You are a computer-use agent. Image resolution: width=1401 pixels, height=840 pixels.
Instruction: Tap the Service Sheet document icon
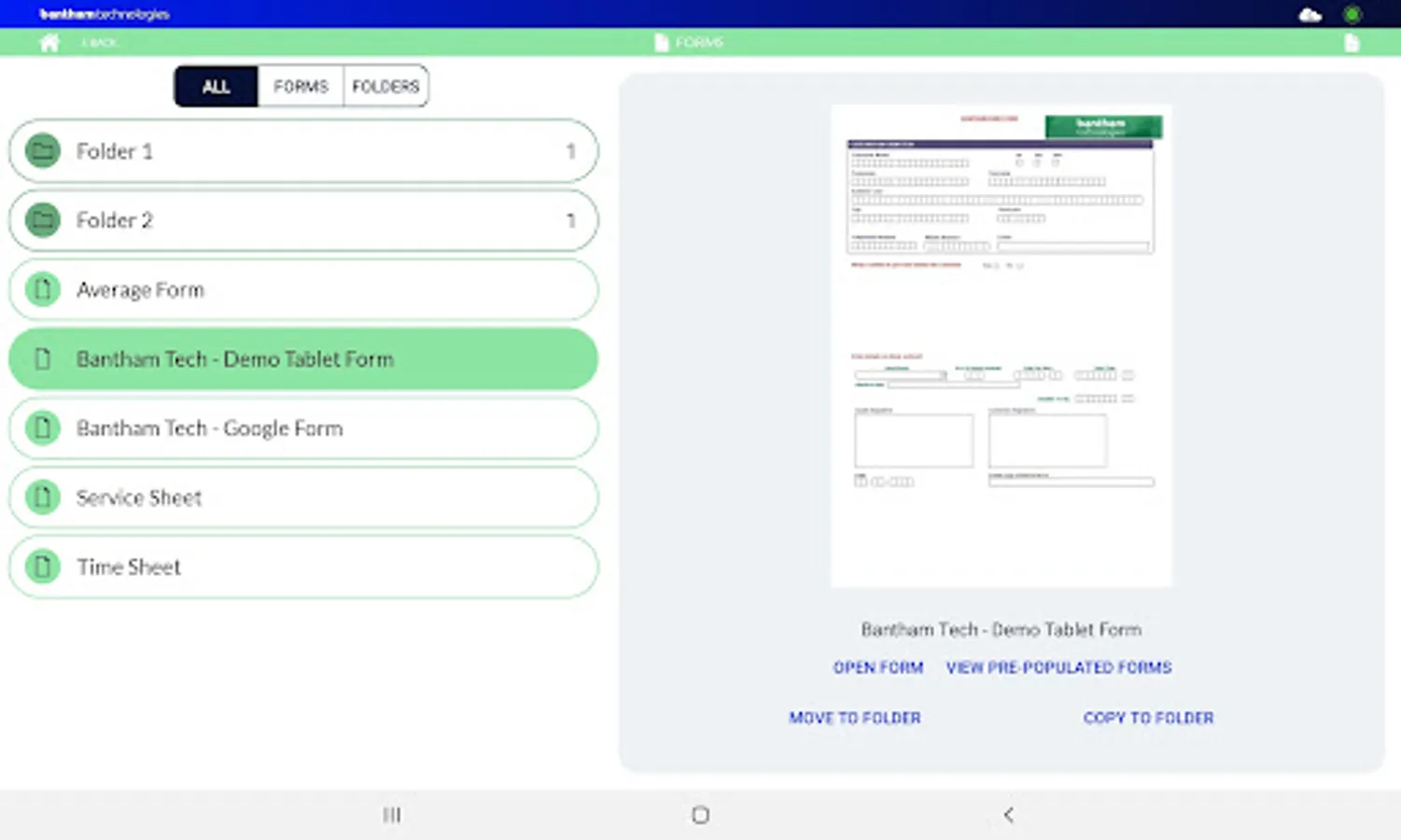[x=43, y=497]
